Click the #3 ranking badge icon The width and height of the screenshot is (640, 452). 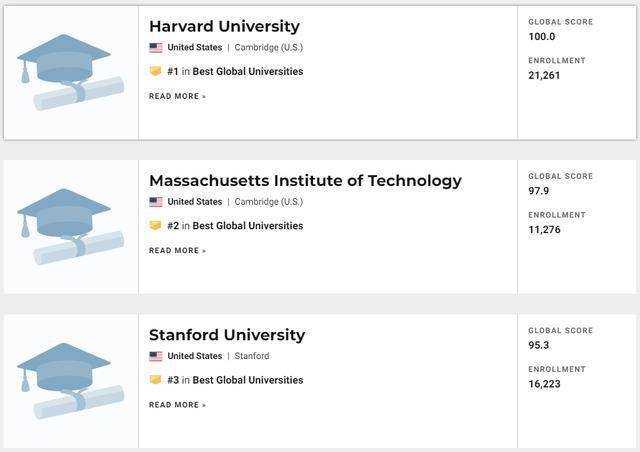(155, 380)
